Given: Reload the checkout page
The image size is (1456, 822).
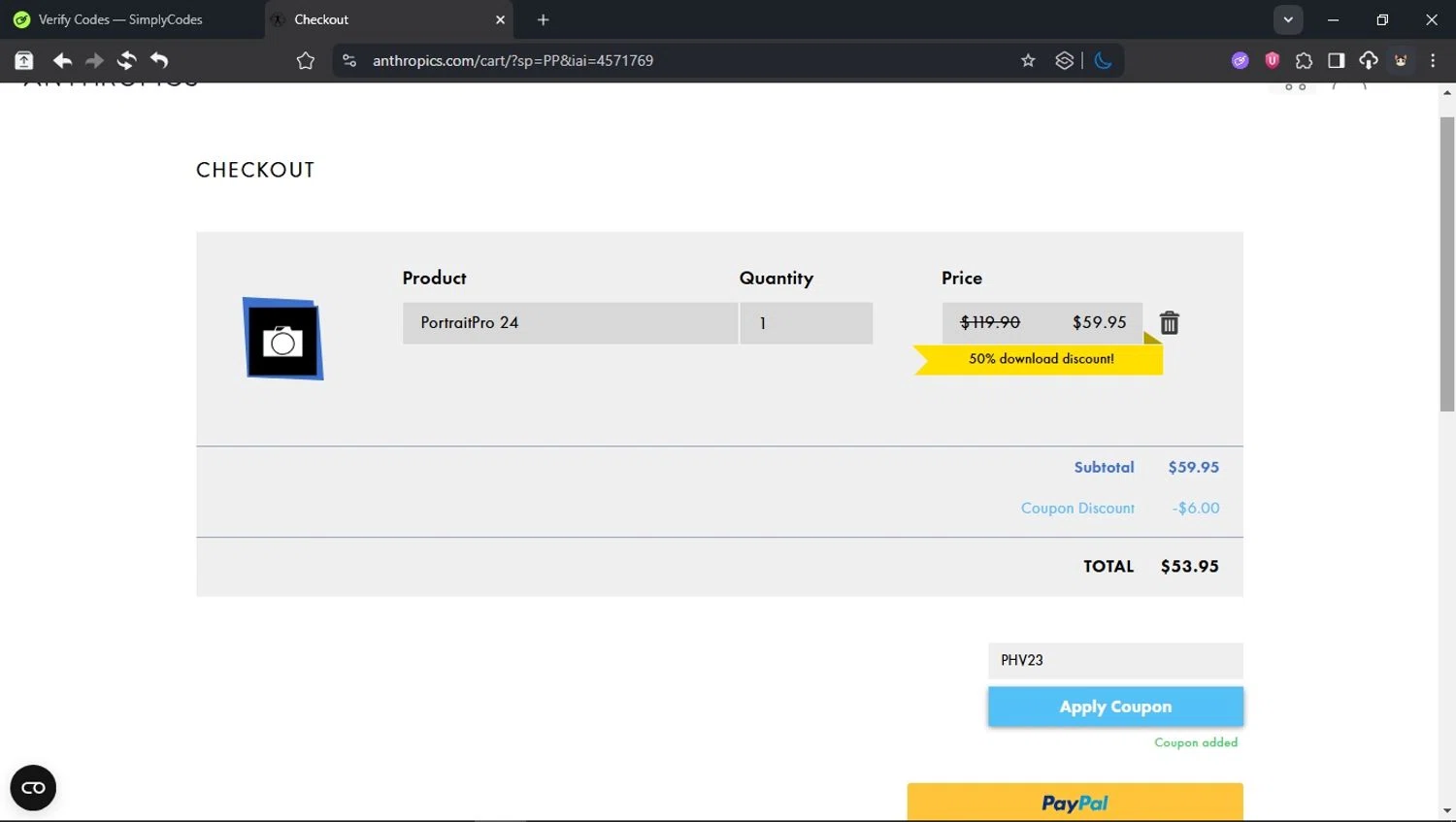Looking at the screenshot, I should pos(126,60).
